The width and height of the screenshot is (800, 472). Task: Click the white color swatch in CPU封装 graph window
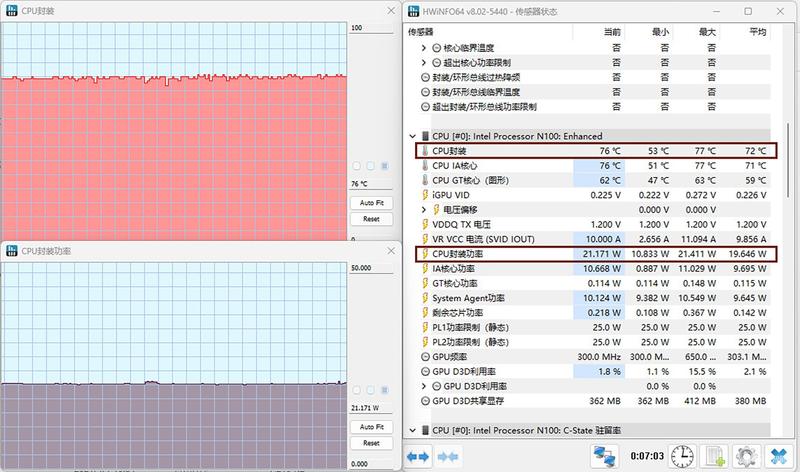tap(357, 166)
